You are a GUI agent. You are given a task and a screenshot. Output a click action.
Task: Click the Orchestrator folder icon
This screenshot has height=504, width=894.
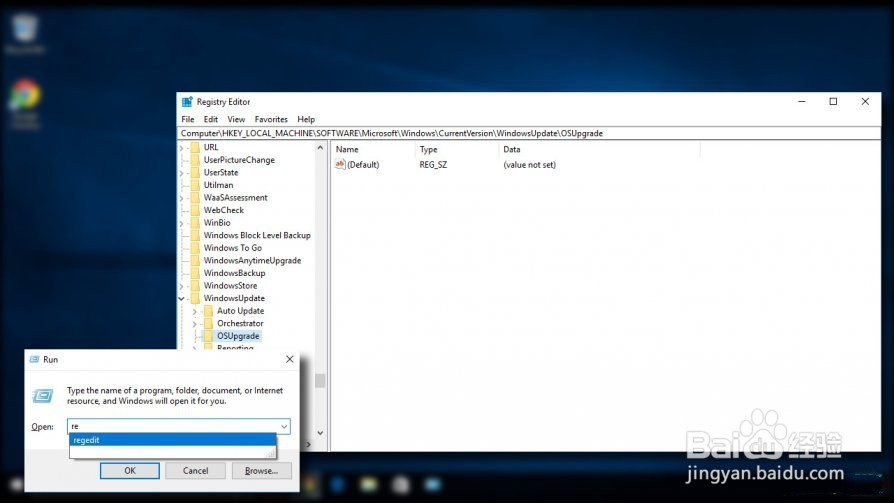[x=208, y=323]
